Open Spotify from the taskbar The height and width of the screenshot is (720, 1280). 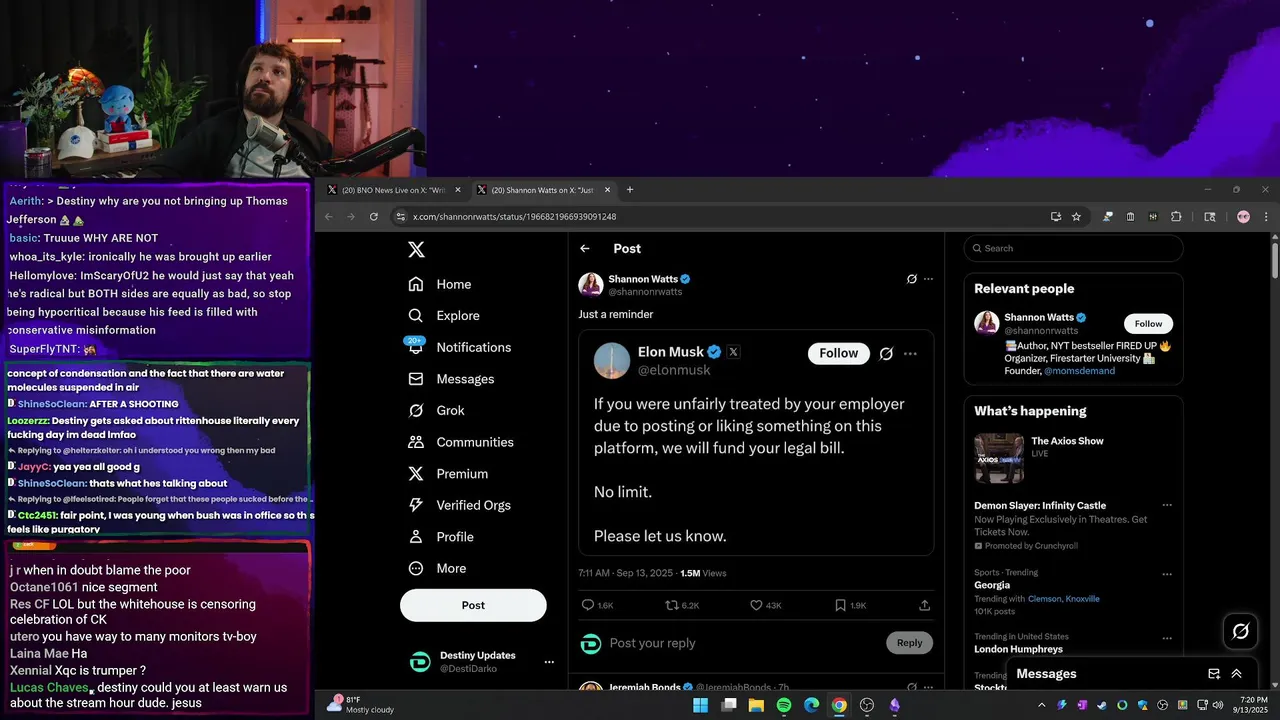[784, 705]
